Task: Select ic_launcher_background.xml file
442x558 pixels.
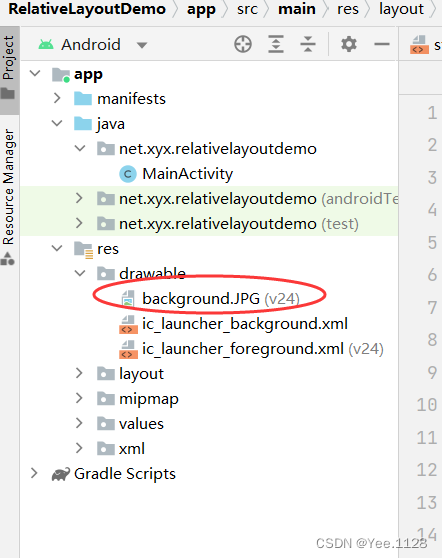Action: pos(245,324)
